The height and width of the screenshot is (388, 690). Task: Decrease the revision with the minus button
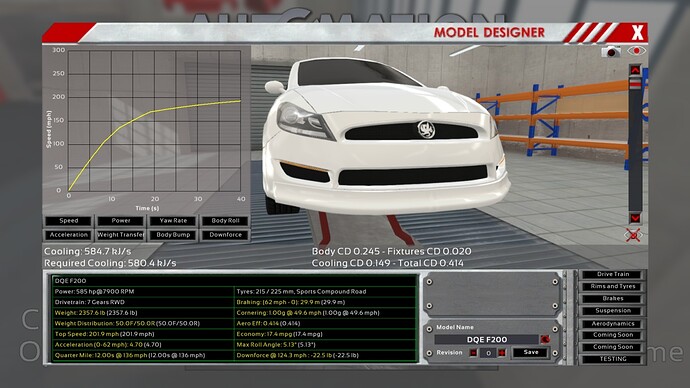[473, 353]
